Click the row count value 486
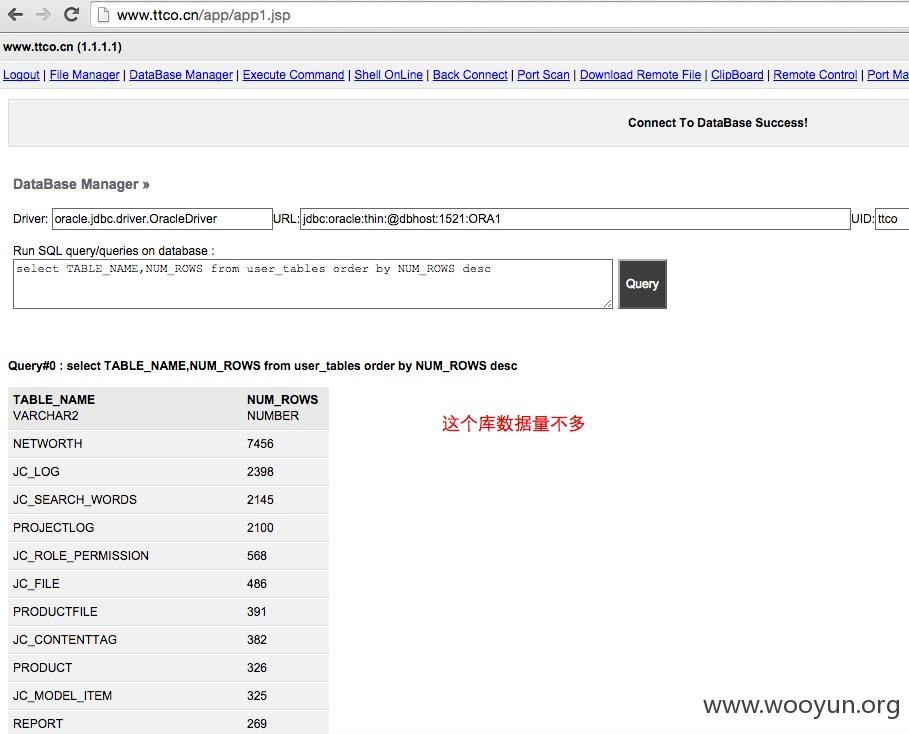909x734 pixels. tap(257, 583)
